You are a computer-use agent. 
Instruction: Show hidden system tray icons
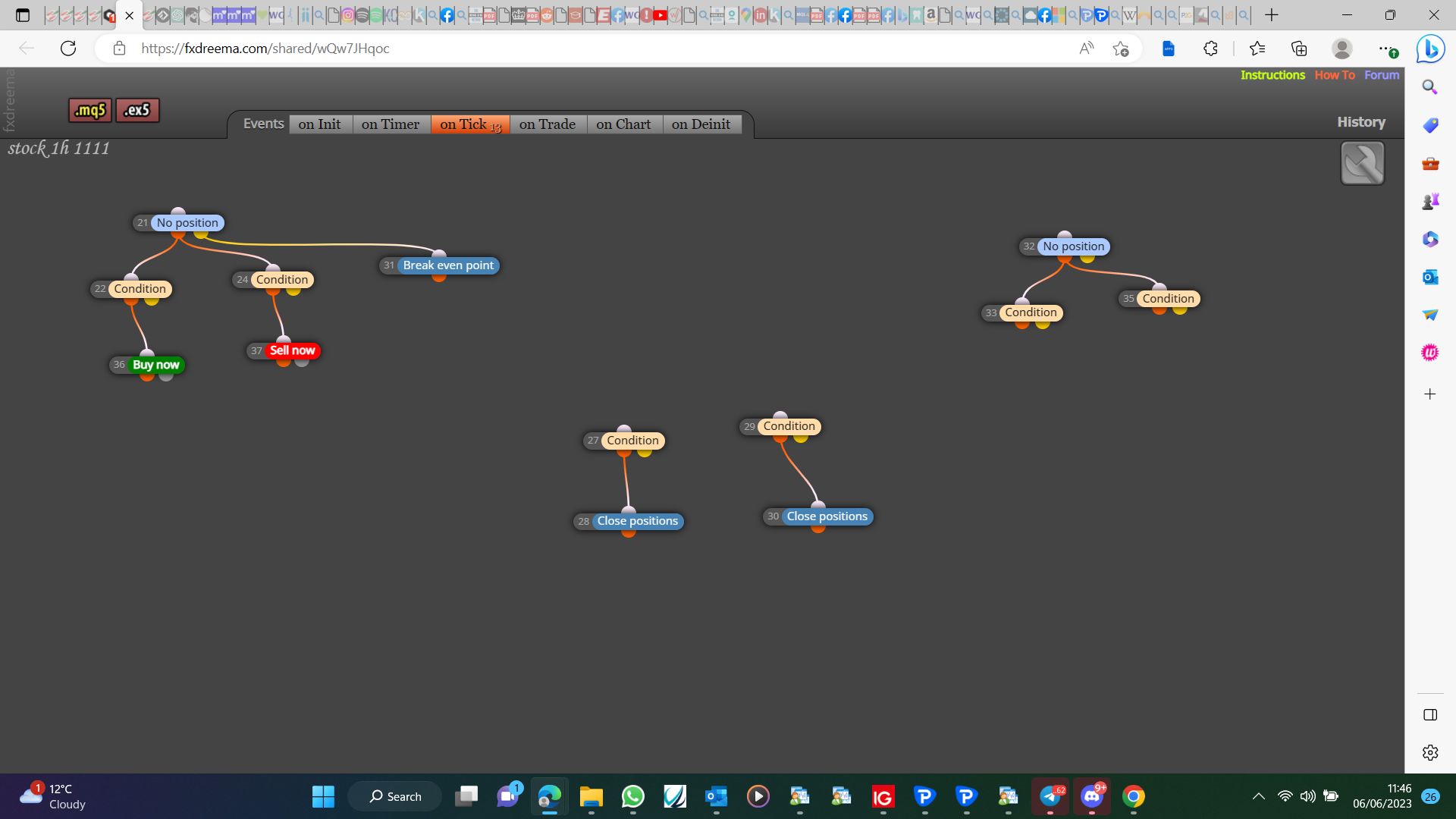[1259, 796]
